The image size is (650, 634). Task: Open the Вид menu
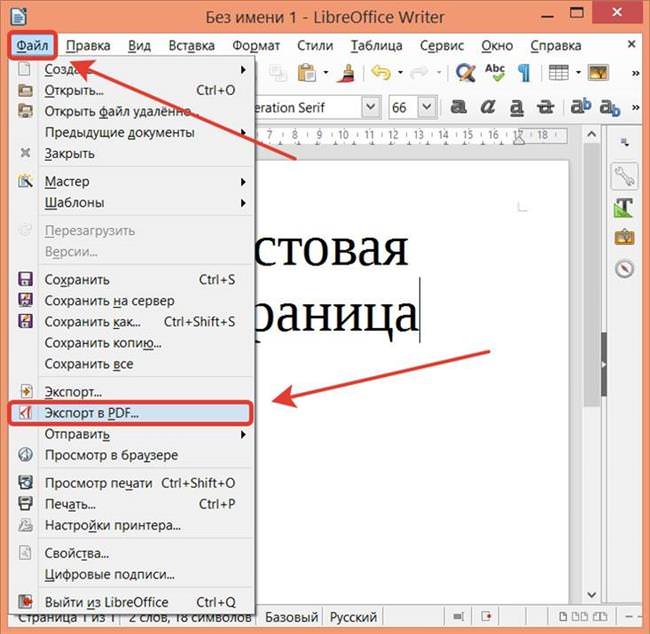(x=139, y=45)
